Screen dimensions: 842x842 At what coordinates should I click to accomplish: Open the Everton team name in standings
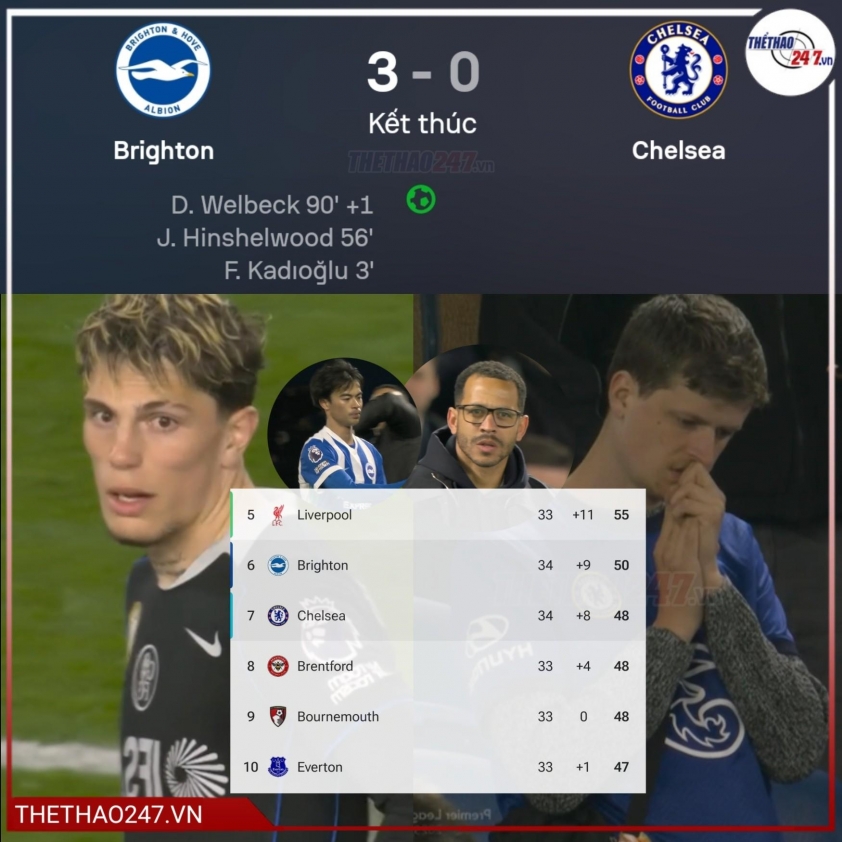[320, 767]
